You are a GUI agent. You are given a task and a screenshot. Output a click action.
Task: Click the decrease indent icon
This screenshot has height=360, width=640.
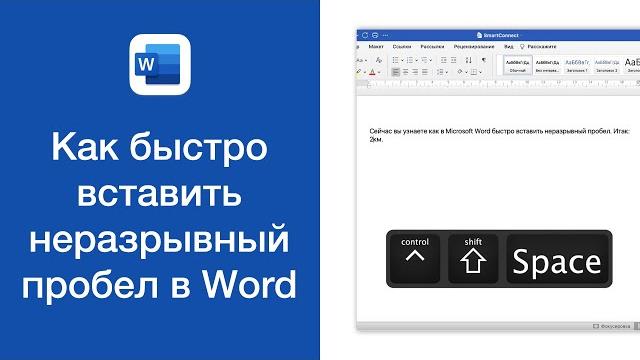(444, 60)
